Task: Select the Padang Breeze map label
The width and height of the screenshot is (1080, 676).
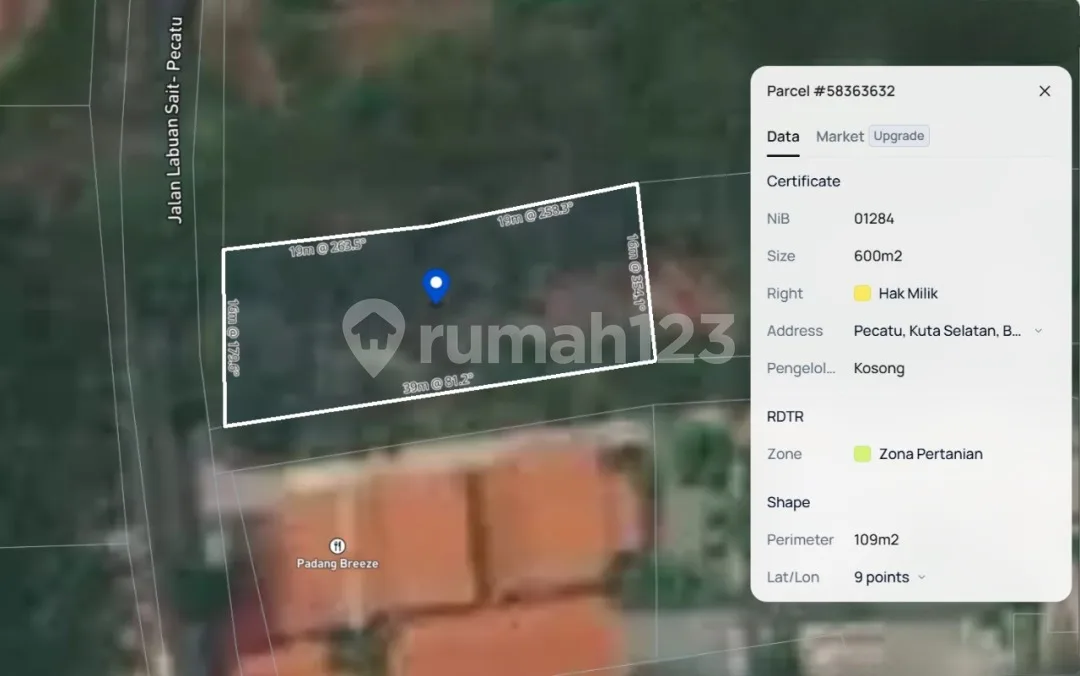Action: click(x=338, y=564)
